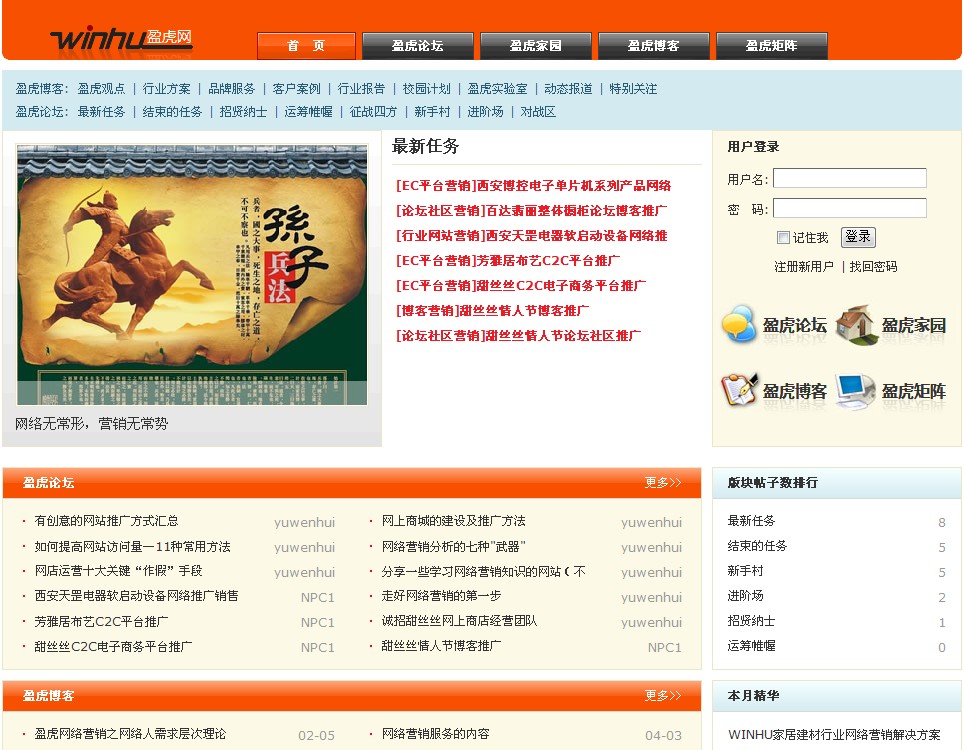Open 进阶场 in the forum subnav
The image size is (964, 750).
[x=485, y=111]
